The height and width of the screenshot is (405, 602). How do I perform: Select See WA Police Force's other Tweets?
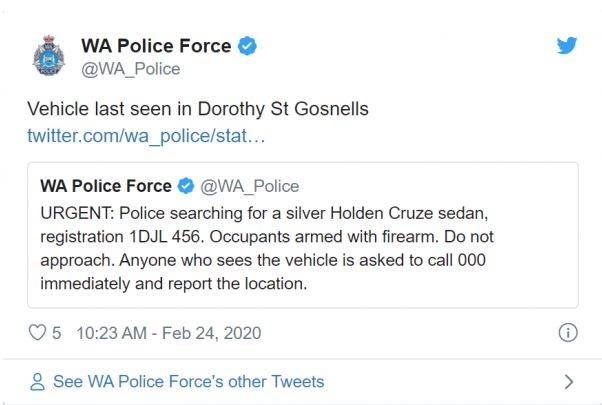click(189, 382)
